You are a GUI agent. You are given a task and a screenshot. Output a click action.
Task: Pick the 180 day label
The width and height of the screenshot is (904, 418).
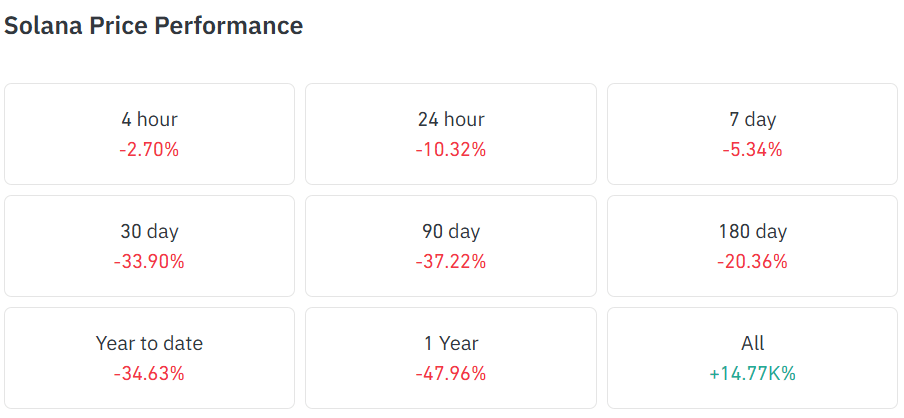pos(752,231)
